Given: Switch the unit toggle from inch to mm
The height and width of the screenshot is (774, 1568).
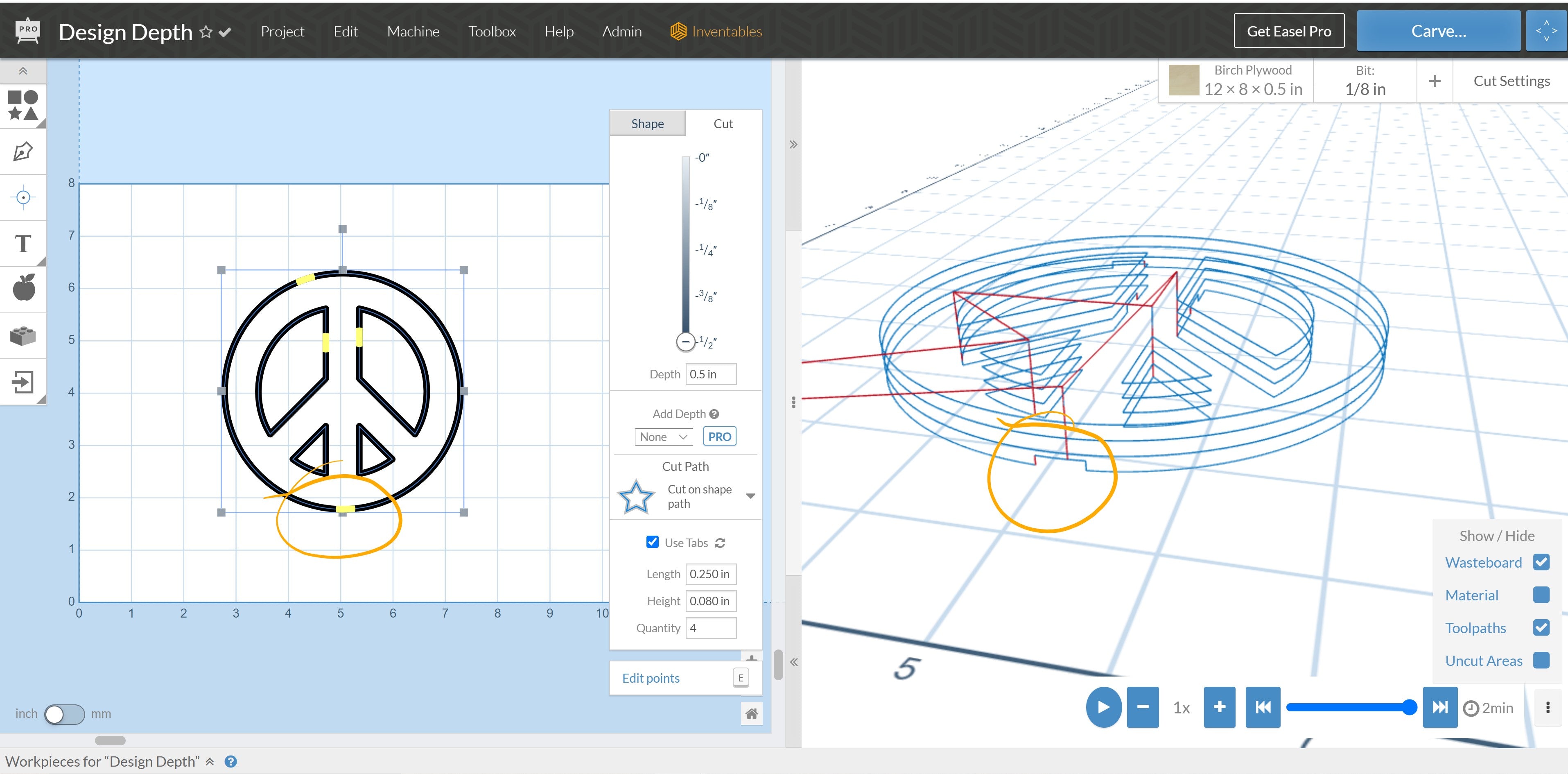Looking at the screenshot, I should point(65,714).
